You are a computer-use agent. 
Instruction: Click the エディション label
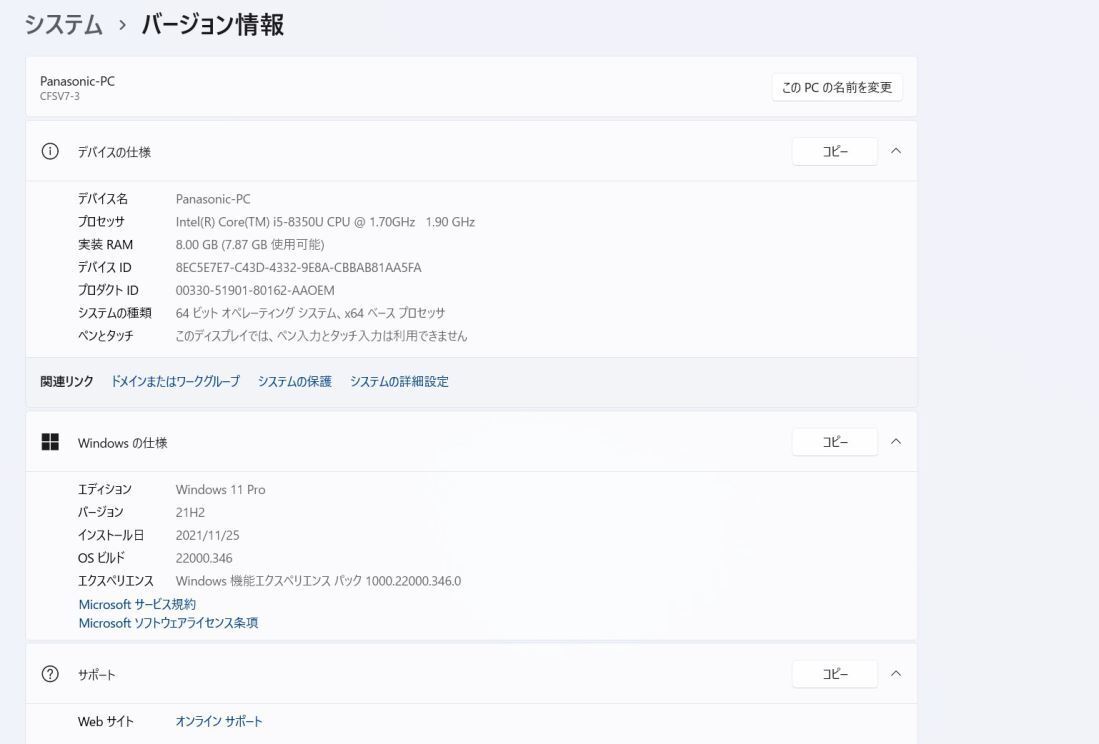104,490
